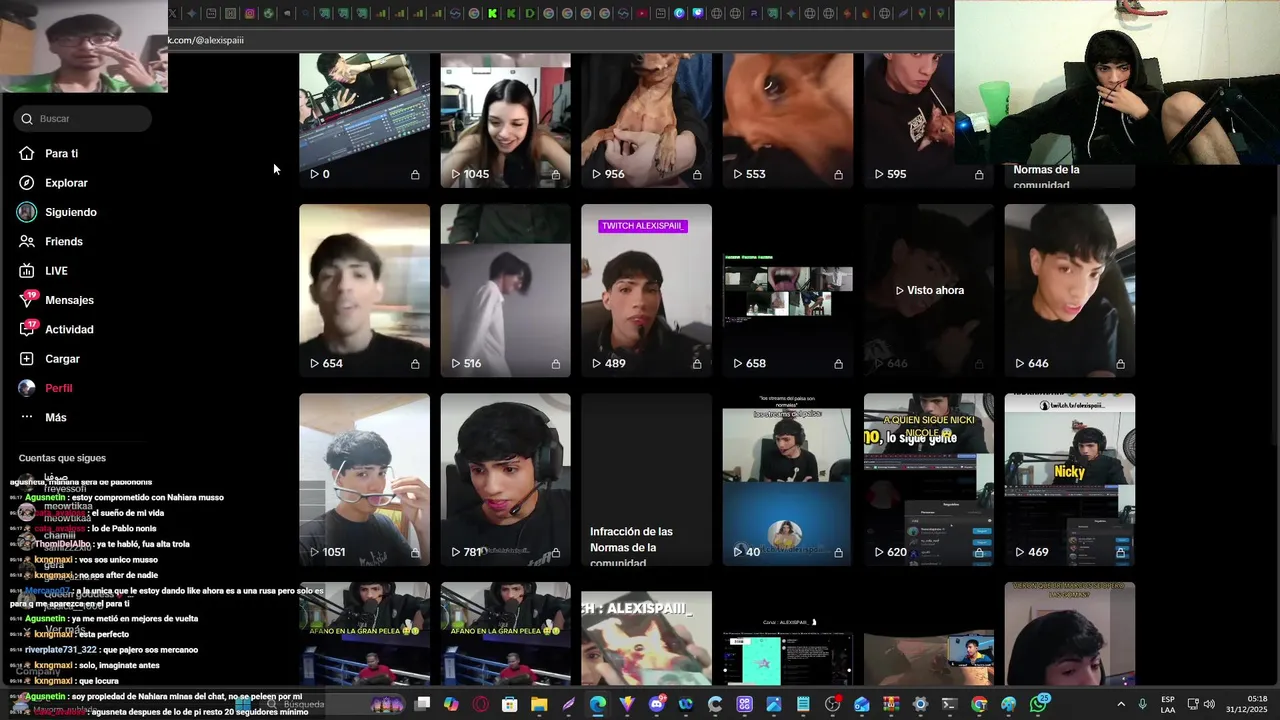1280x720 pixels.
Task: Click lock icon on 956-views video
Action: (697, 174)
